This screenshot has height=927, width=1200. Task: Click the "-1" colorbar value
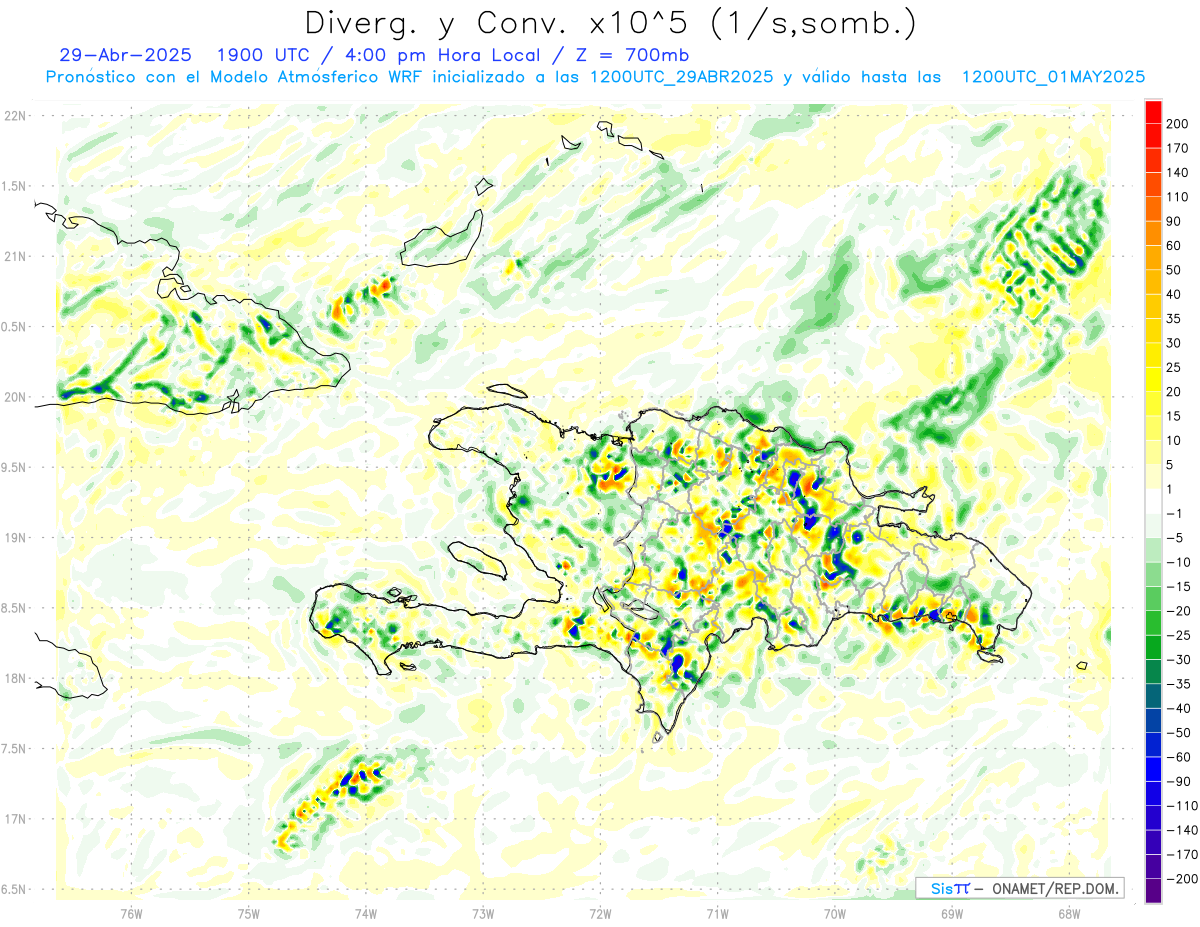[x=1175, y=513]
